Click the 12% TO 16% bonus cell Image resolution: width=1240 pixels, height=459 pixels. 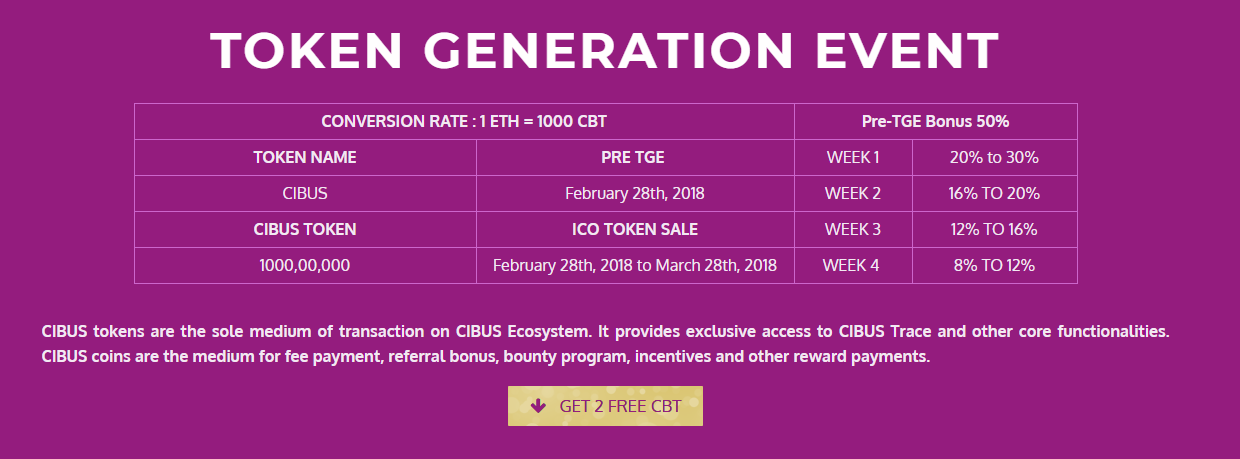[994, 229]
